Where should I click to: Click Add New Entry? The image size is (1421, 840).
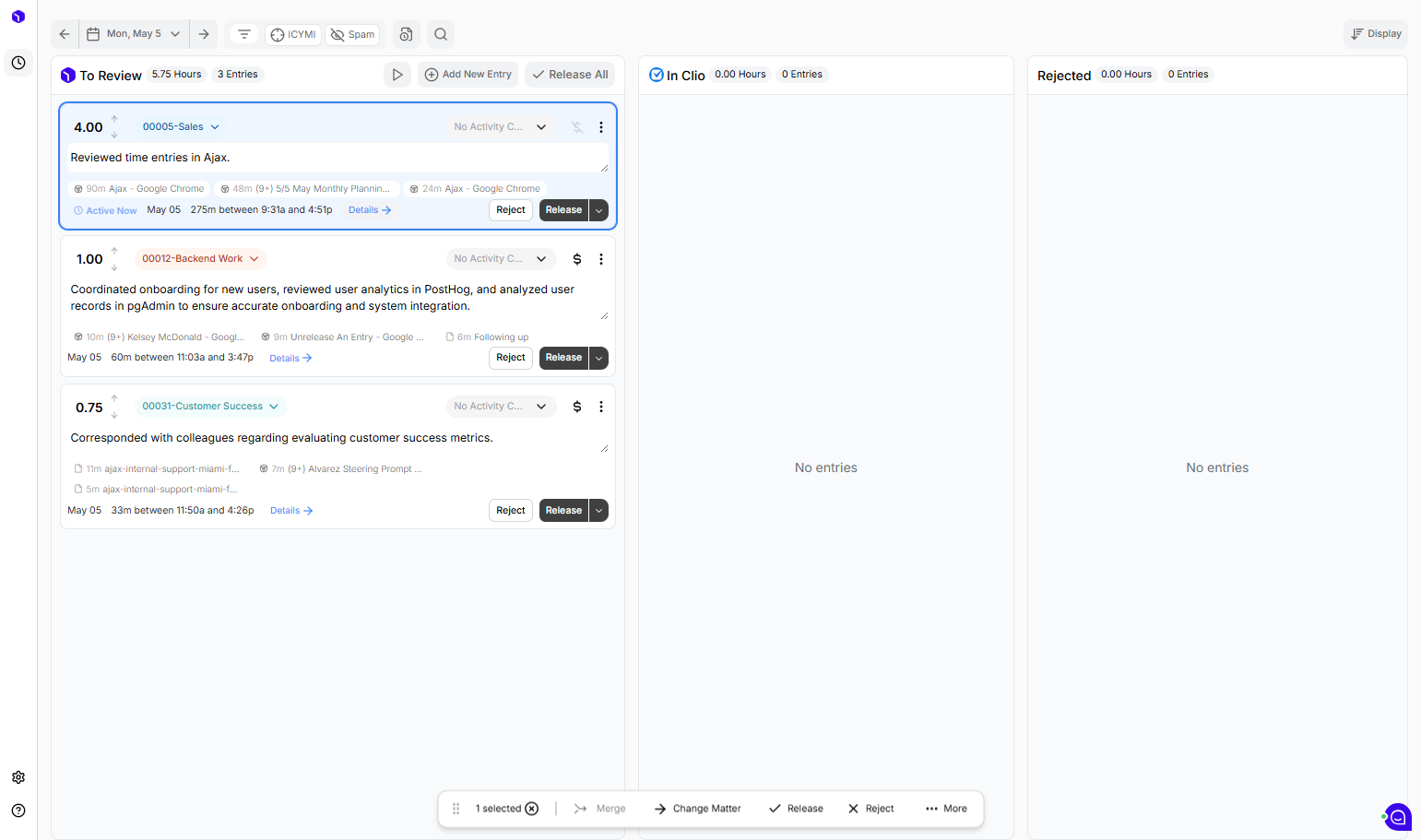pos(468,75)
